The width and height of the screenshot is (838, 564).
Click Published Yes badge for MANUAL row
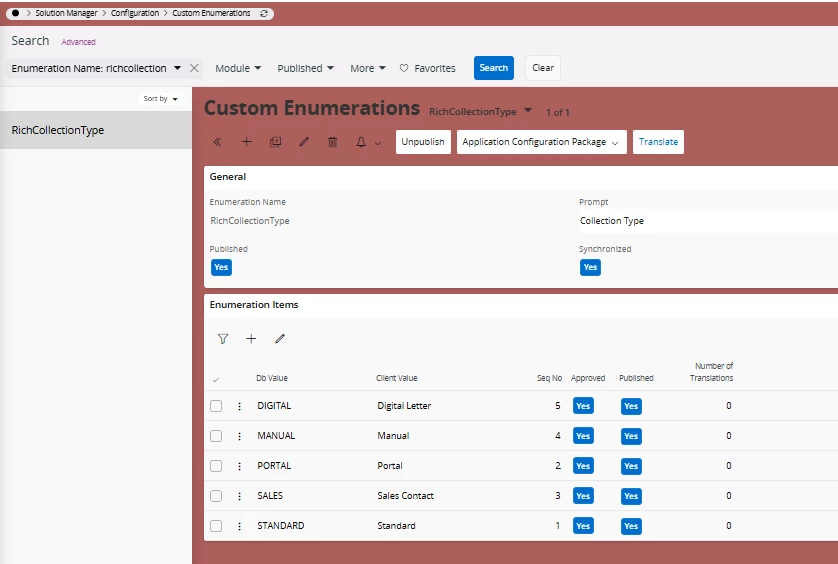tap(631, 436)
